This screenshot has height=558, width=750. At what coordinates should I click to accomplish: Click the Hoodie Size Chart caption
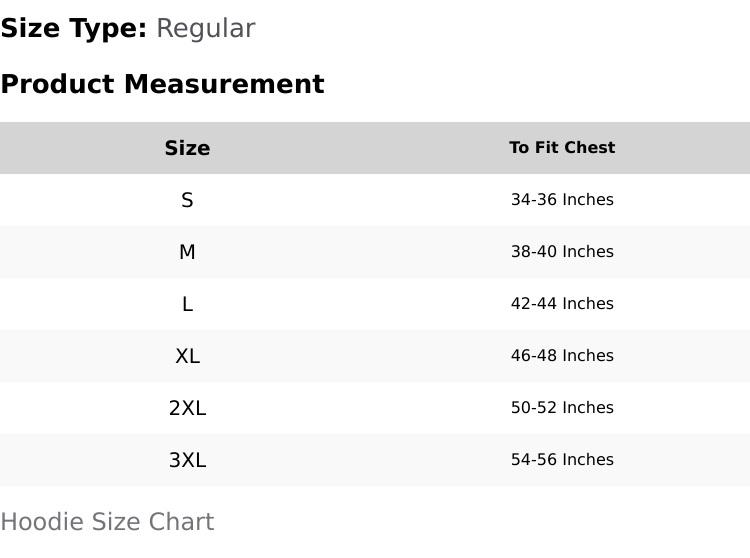coord(107,522)
